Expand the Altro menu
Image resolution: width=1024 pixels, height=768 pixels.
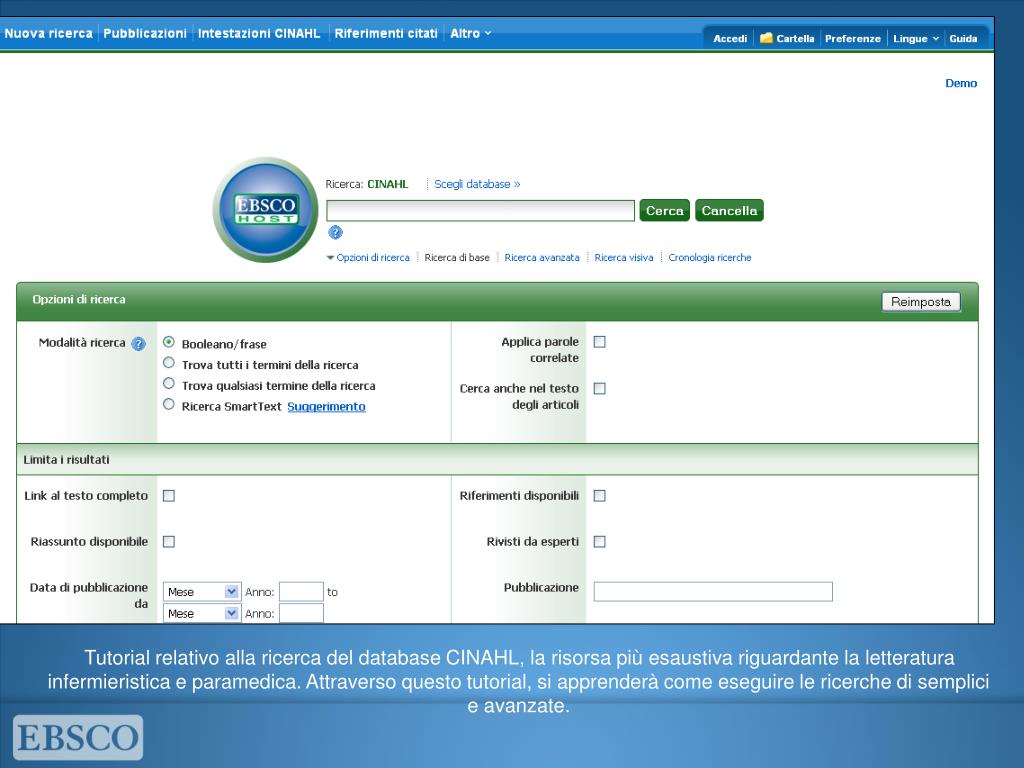(470, 33)
